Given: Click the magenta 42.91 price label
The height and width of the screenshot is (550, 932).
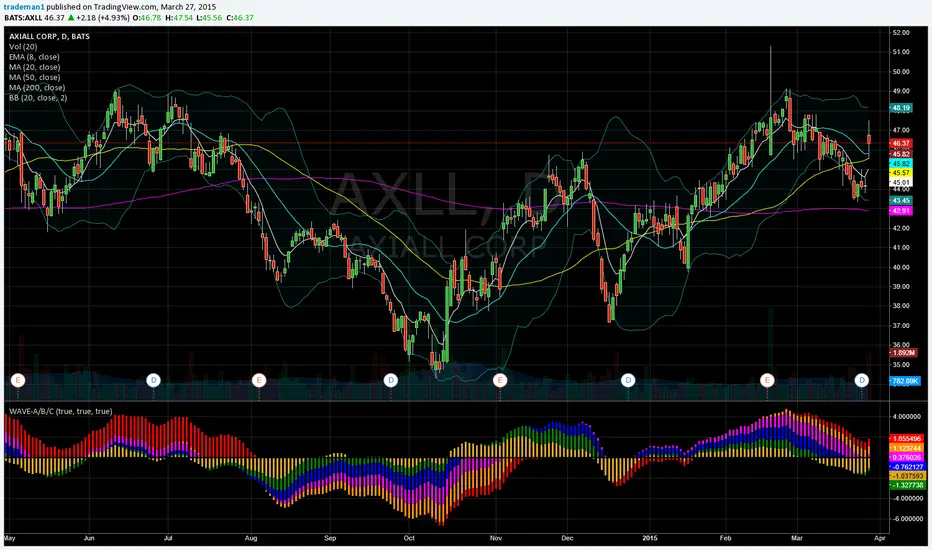Looking at the screenshot, I should tap(900, 211).
